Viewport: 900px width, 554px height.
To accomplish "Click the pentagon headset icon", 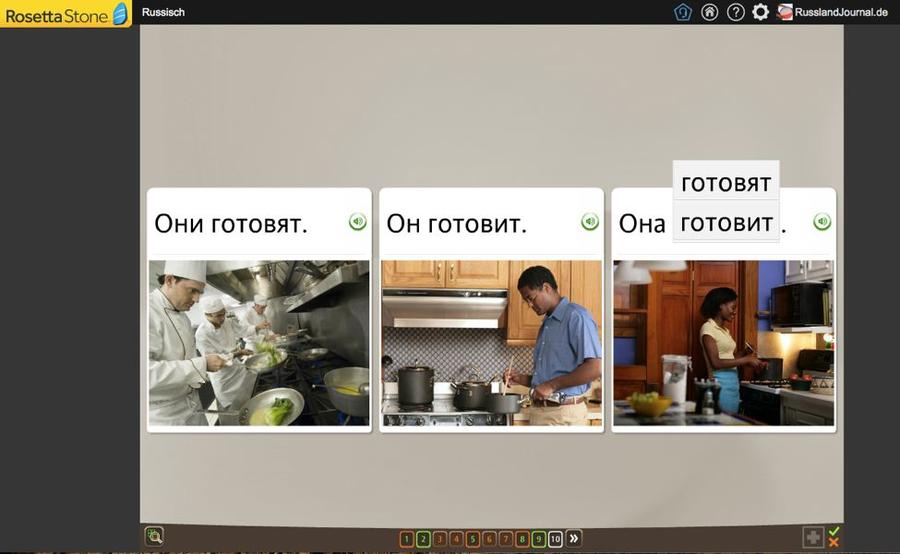I will [683, 12].
